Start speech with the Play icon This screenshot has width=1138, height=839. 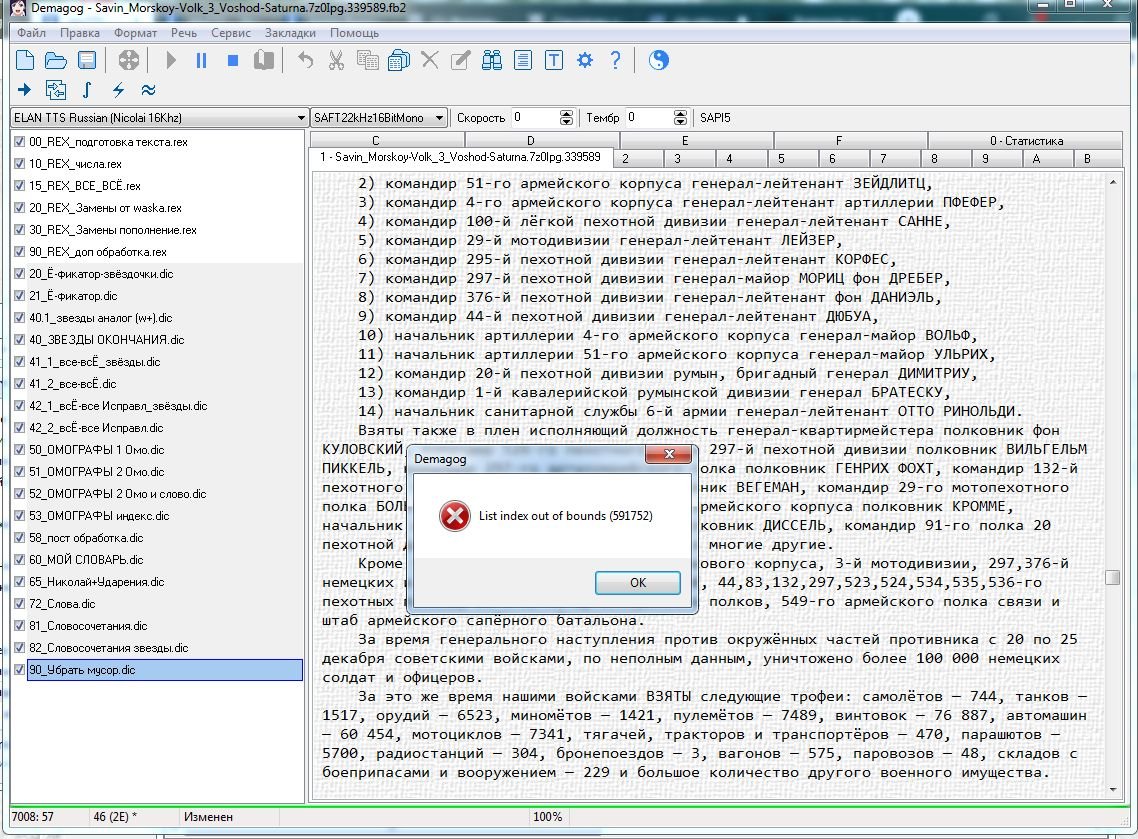(171, 60)
